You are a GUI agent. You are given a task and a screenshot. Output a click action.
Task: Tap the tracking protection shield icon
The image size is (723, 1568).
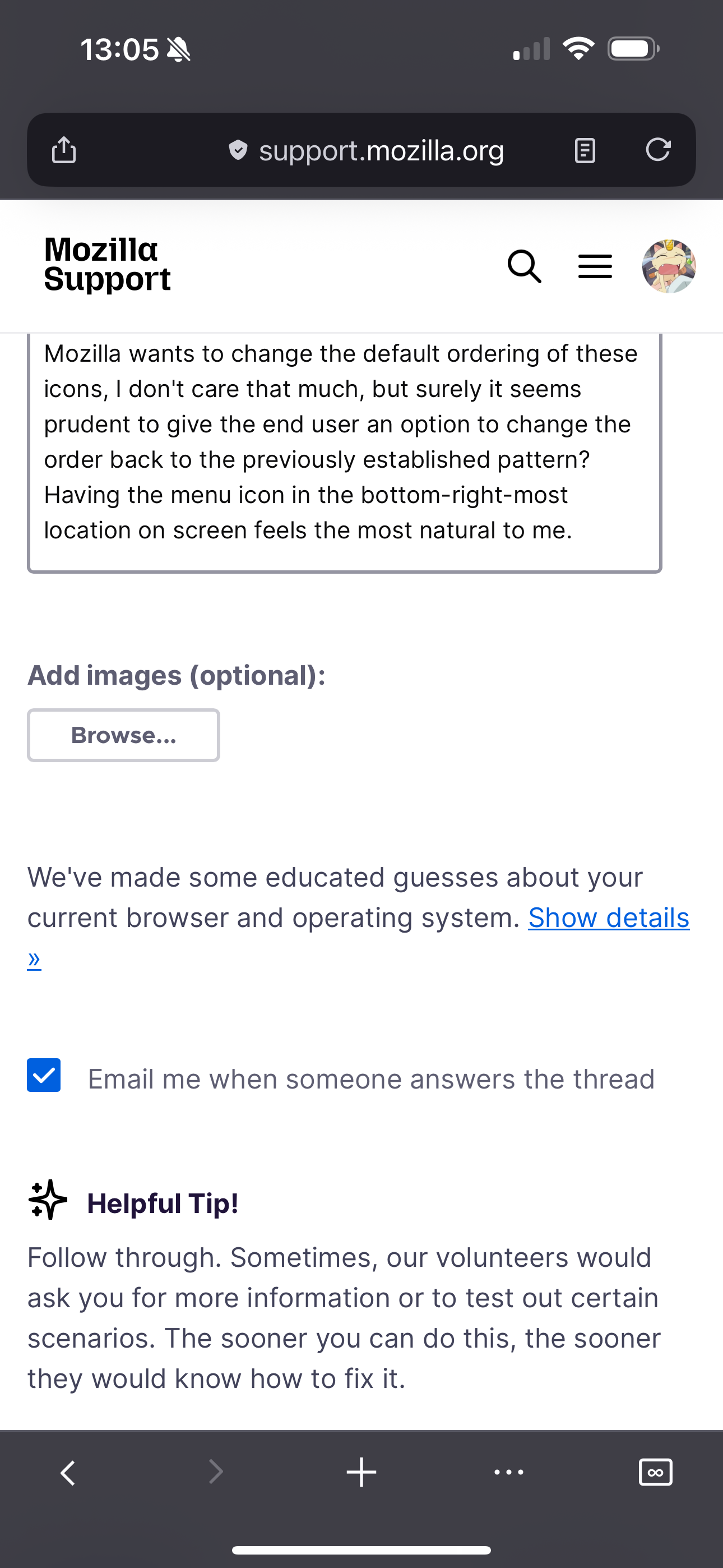tap(238, 150)
